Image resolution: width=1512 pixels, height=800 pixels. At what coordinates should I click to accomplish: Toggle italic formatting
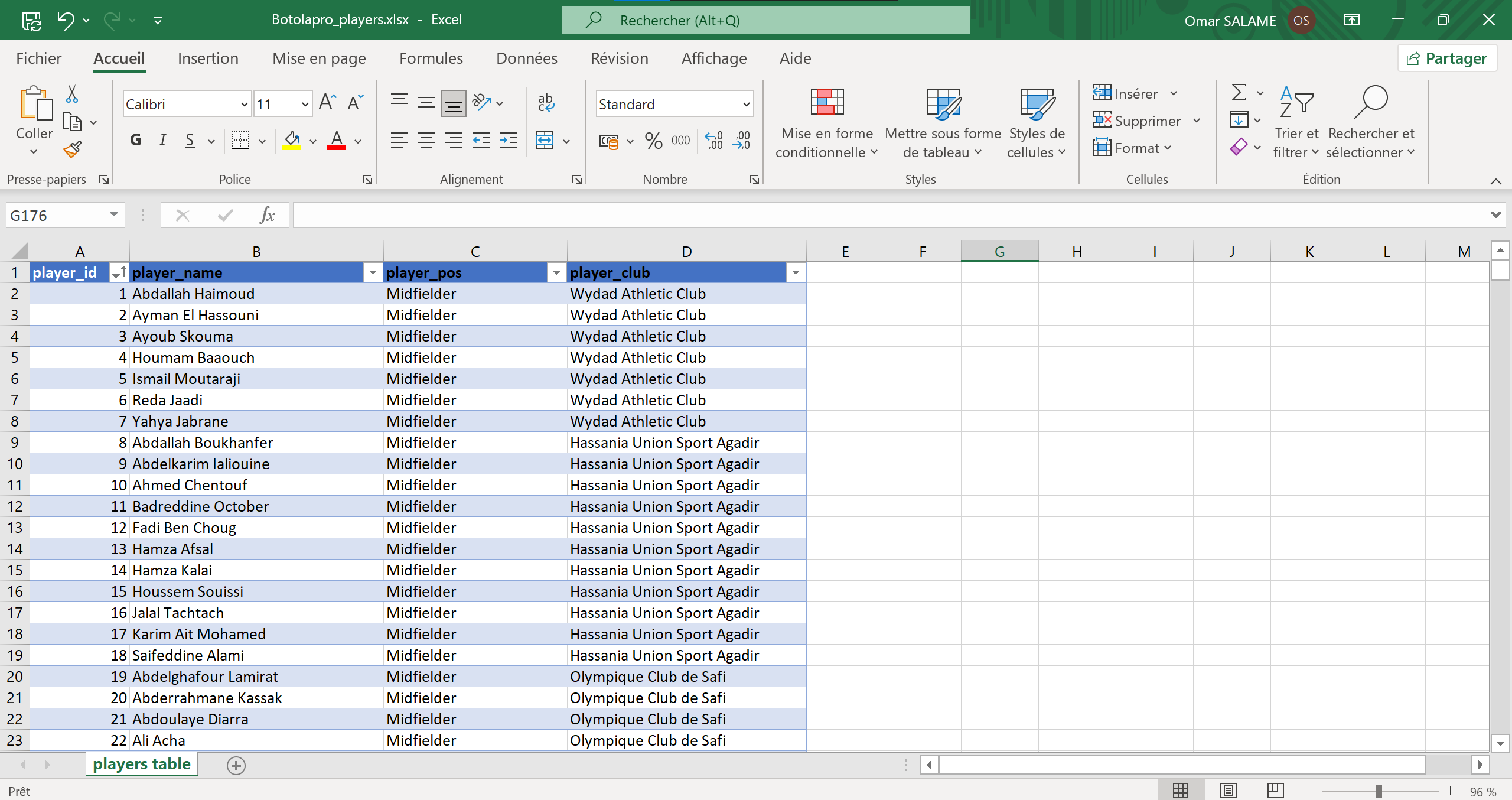point(162,140)
